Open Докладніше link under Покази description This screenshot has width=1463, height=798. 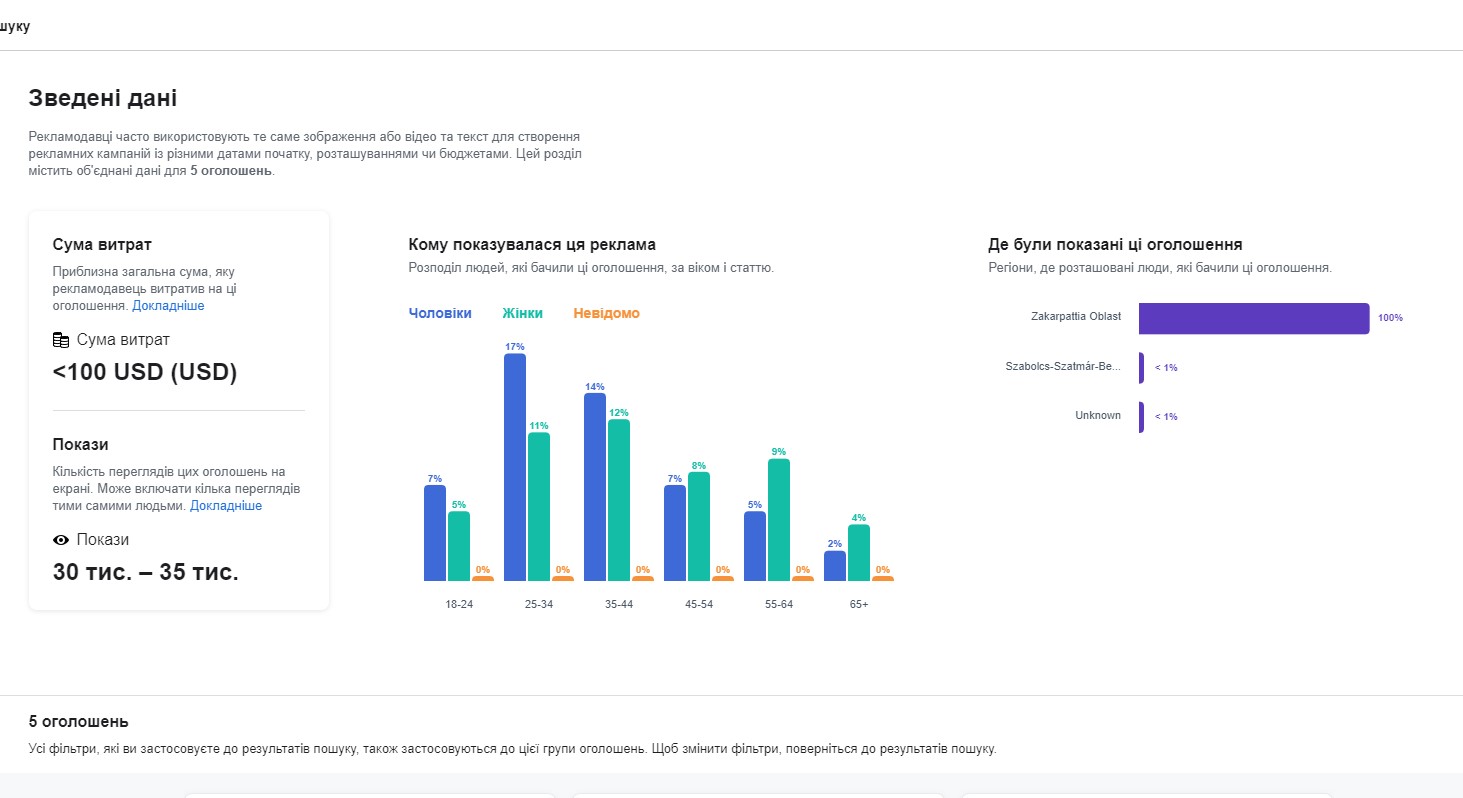[x=226, y=506]
